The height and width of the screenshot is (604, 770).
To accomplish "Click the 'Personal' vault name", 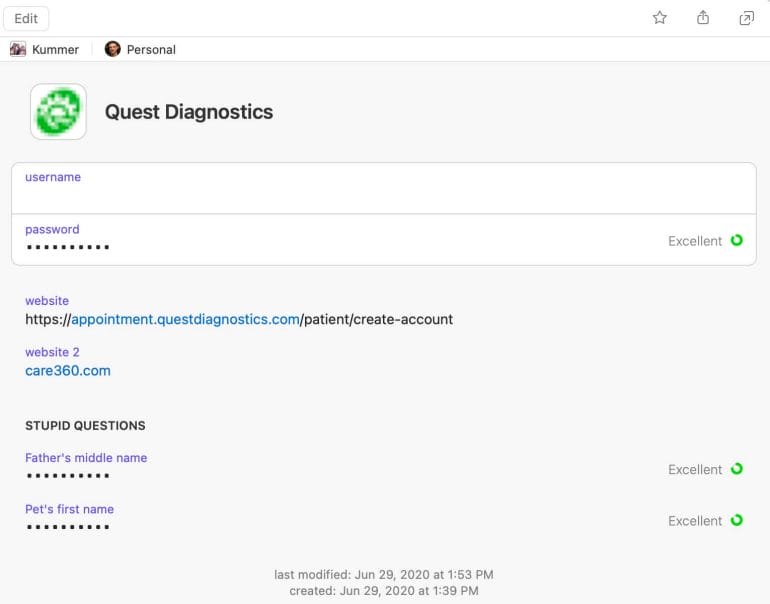I will click(x=151, y=50).
